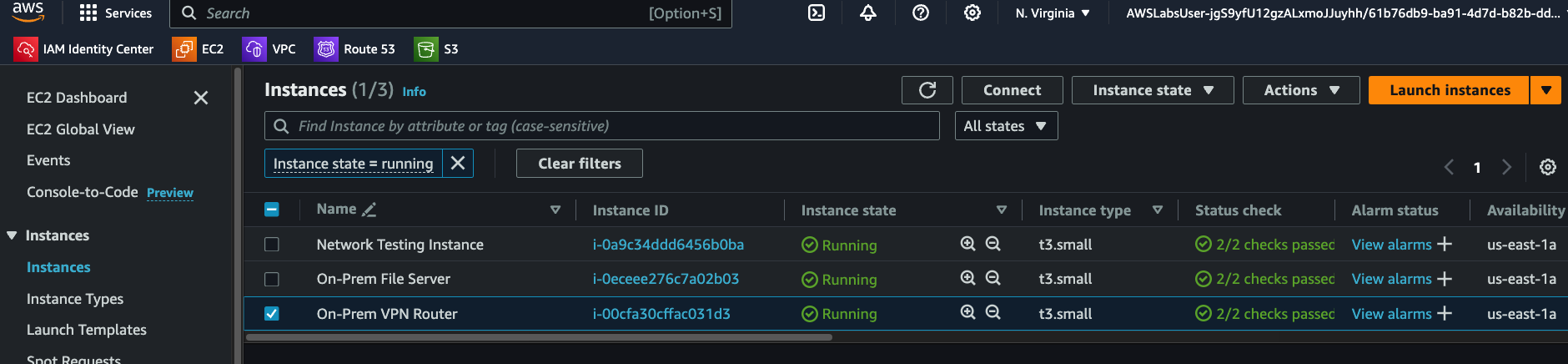Click the Launch instances button
The width and height of the screenshot is (1568, 364).
tap(1449, 90)
